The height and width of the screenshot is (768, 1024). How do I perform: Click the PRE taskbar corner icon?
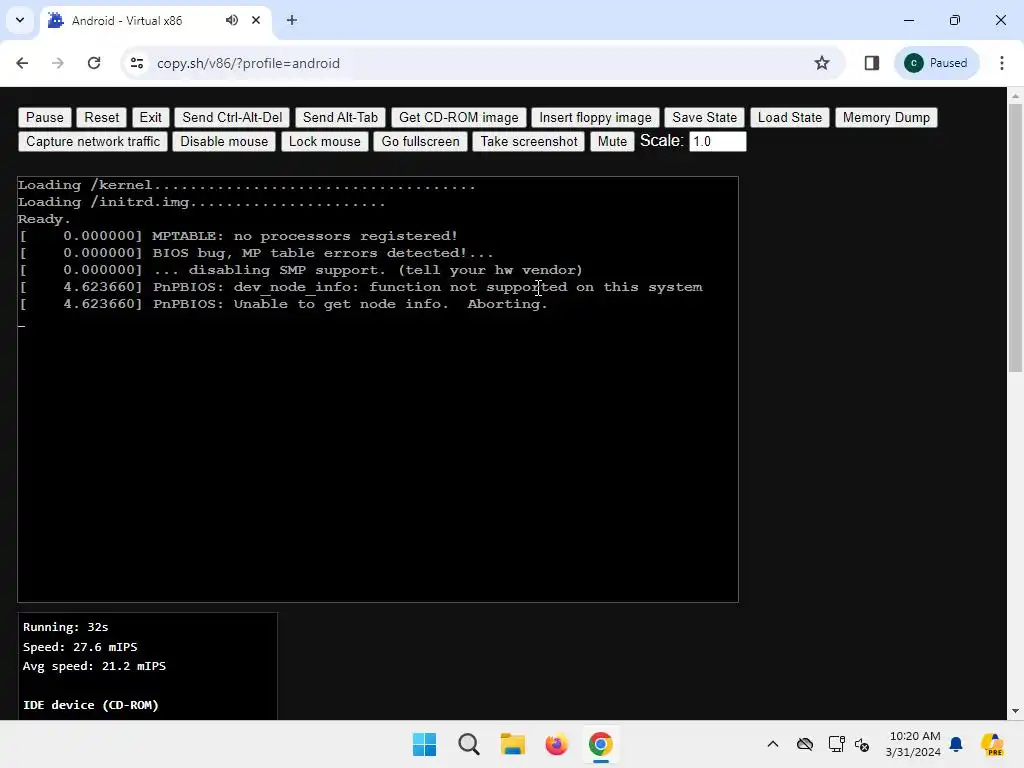pos(993,744)
